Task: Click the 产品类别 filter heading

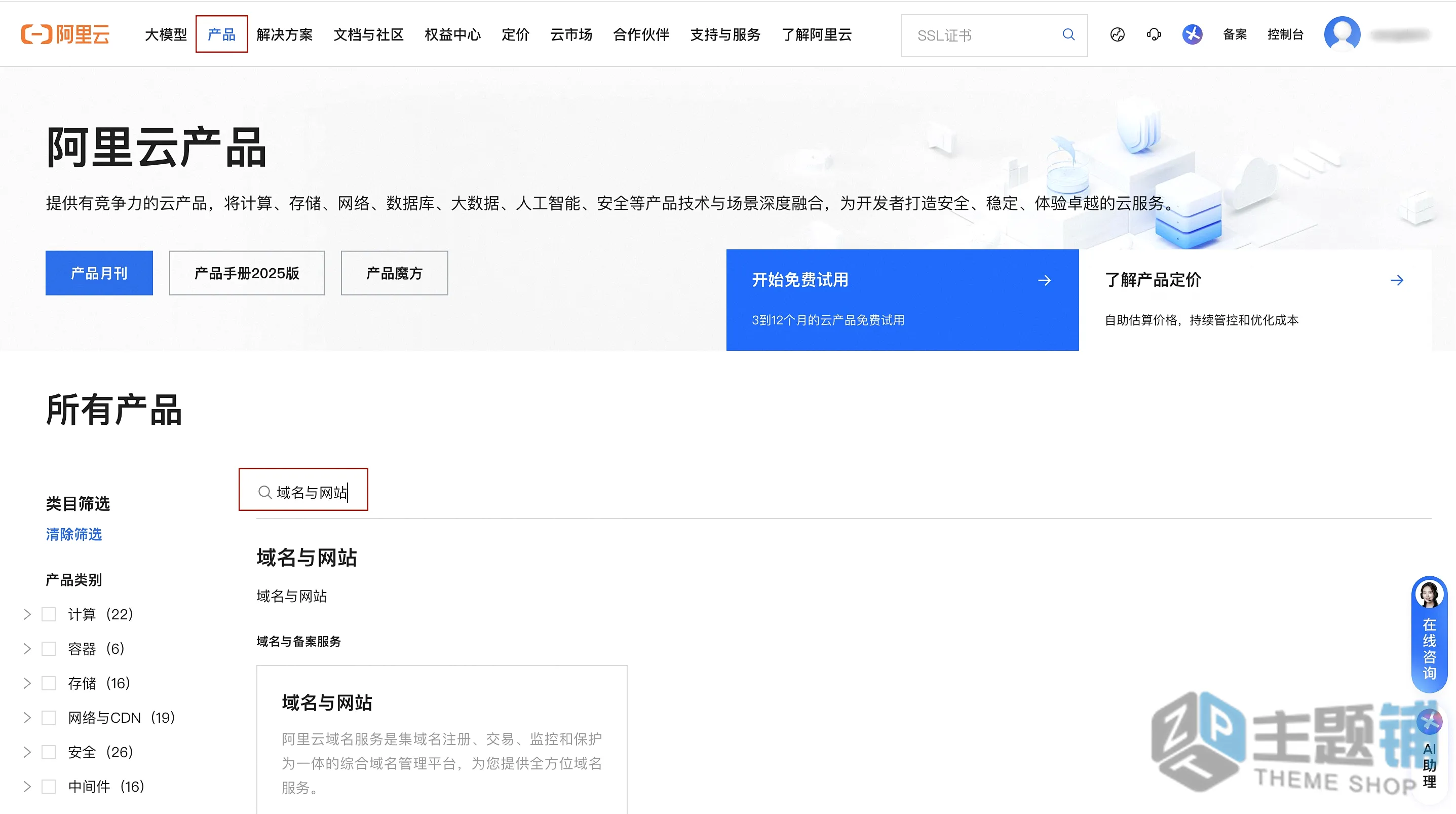Action: [73, 580]
